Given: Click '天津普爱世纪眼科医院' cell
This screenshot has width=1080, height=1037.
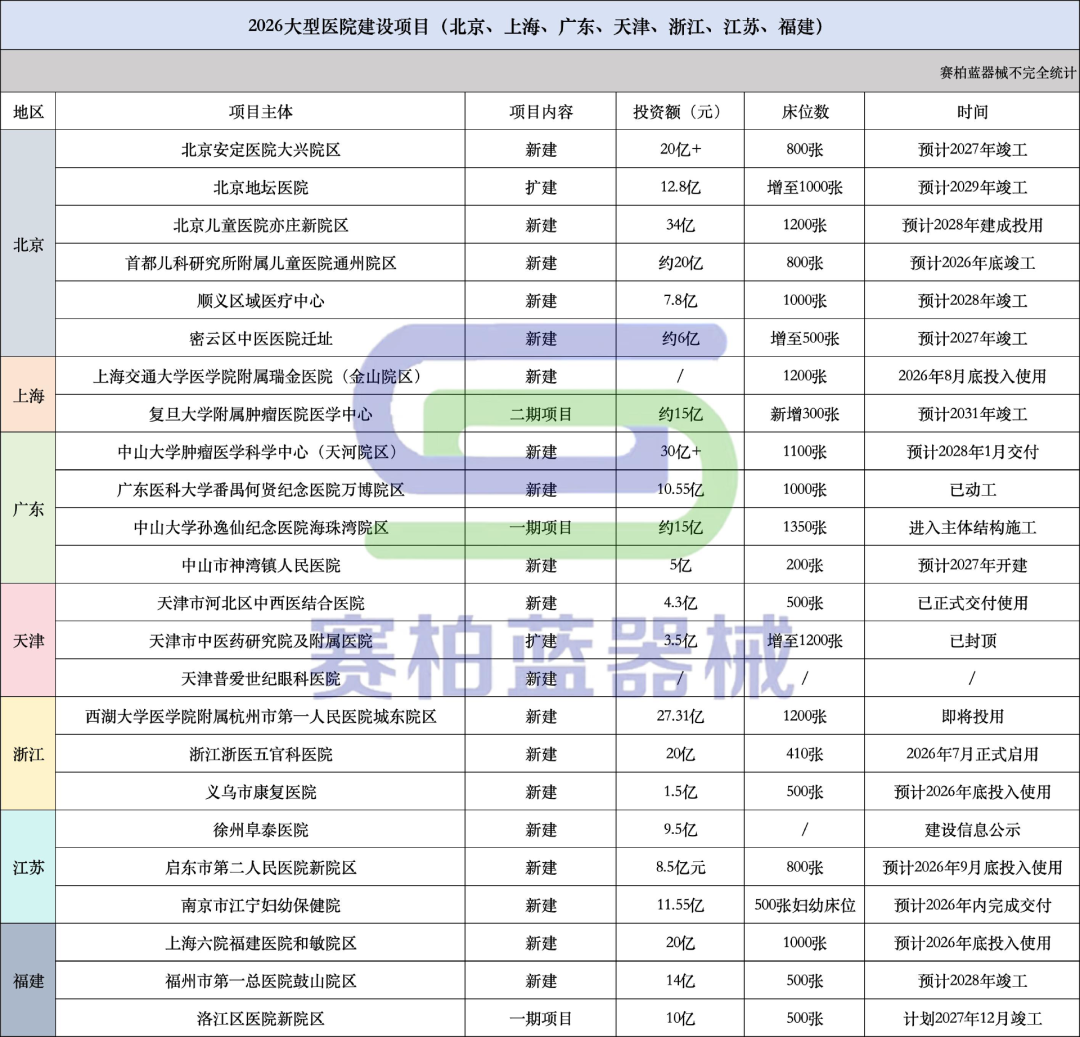Looking at the screenshot, I should (x=260, y=679).
